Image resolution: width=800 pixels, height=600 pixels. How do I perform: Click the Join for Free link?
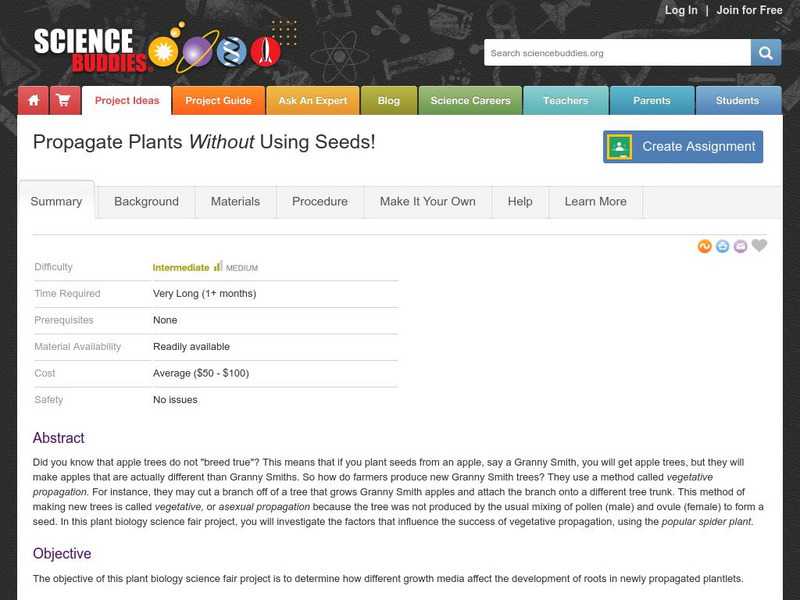(x=749, y=10)
